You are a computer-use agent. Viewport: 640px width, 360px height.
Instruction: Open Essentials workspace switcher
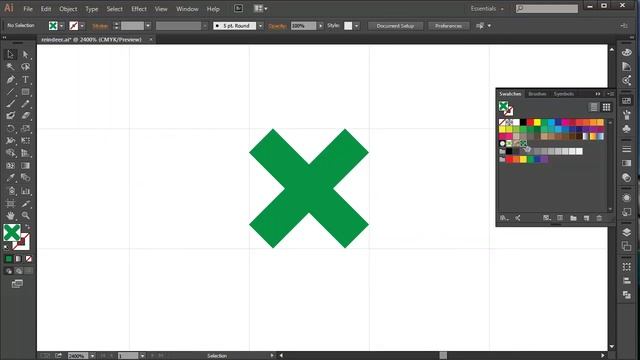487,9
